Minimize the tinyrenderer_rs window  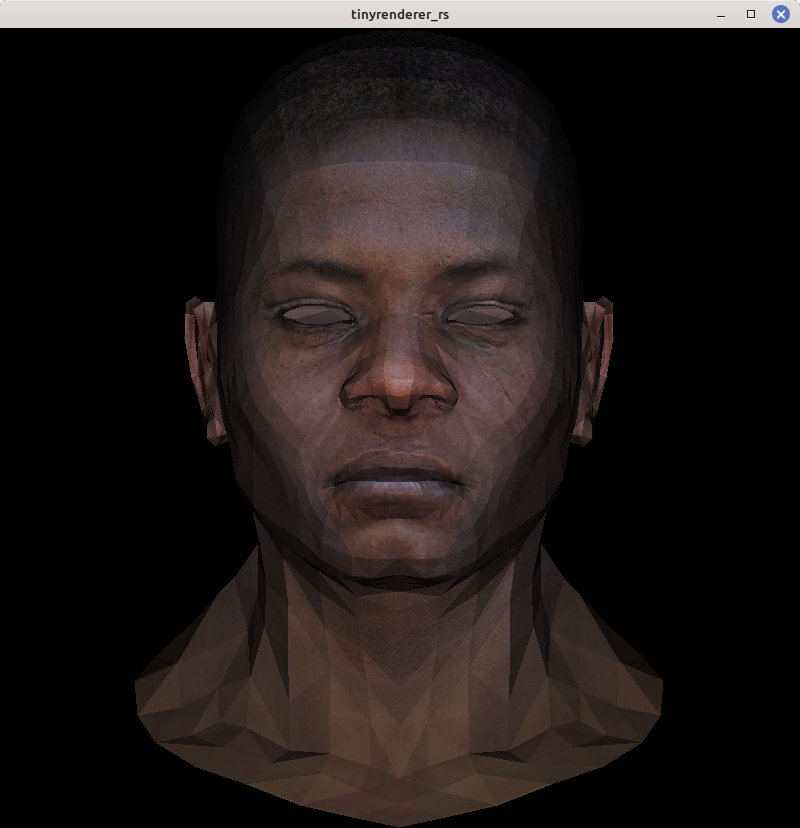click(x=721, y=14)
